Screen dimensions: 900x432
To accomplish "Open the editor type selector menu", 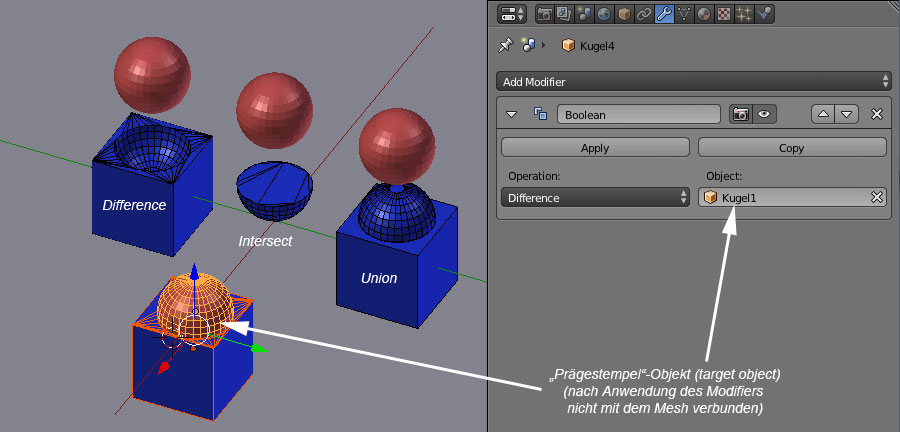I will point(512,14).
